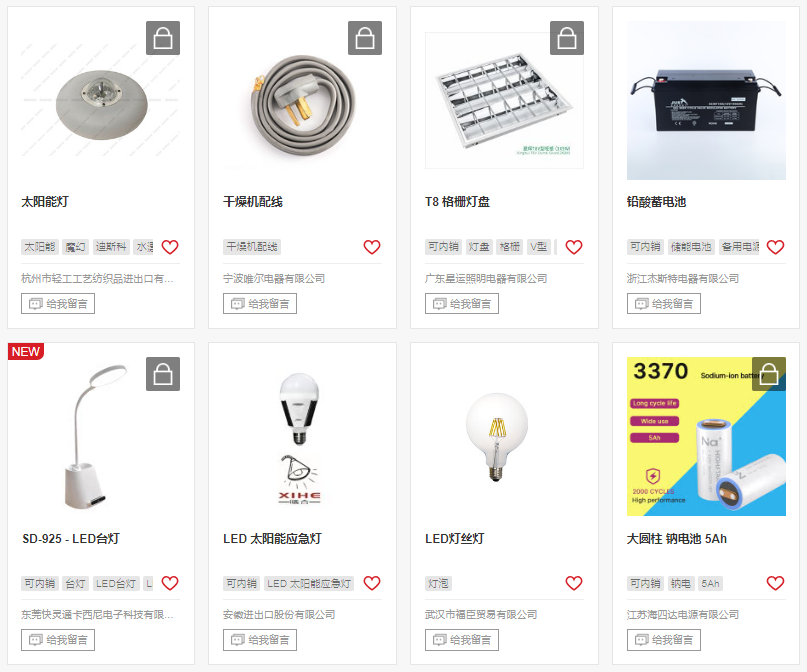Open the LED filament bulb product image
The width and height of the screenshot is (807, 672).
click(497, 436)
